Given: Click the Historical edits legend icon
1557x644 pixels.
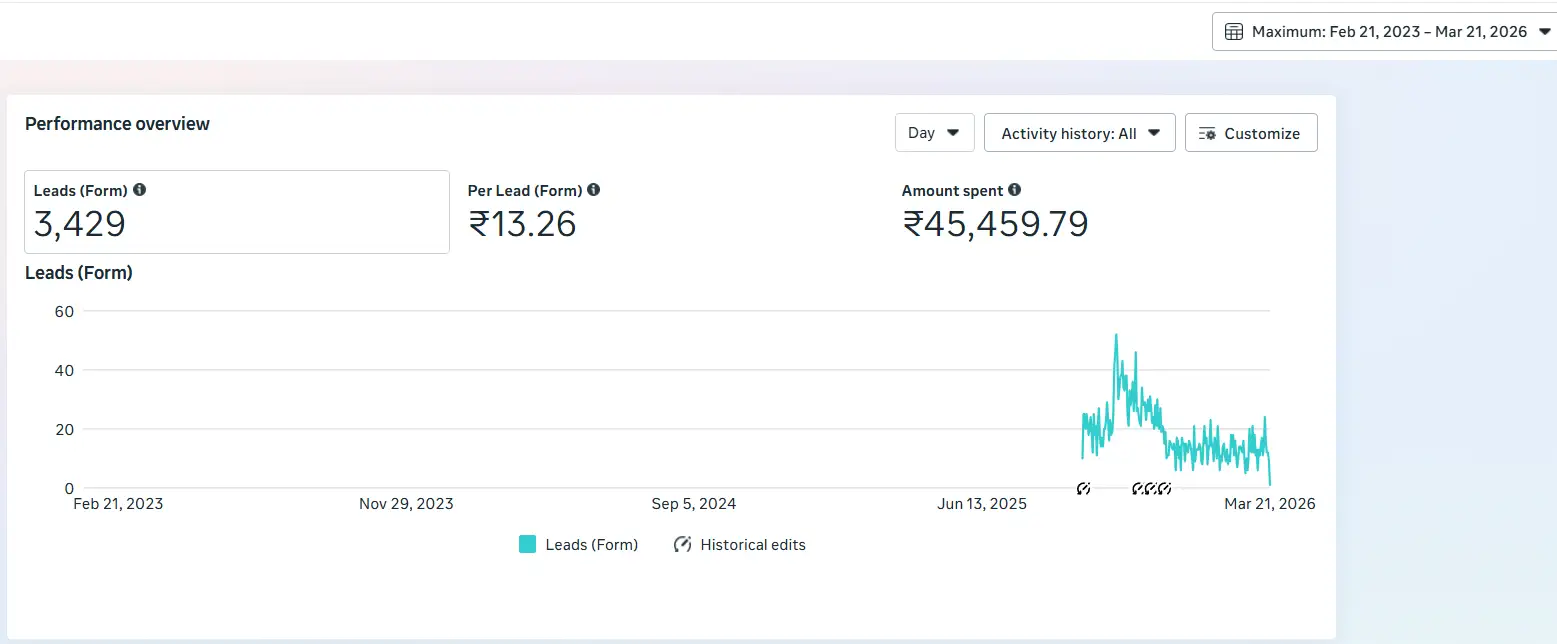Looking at the screenshot, I should tap(683, 545).
